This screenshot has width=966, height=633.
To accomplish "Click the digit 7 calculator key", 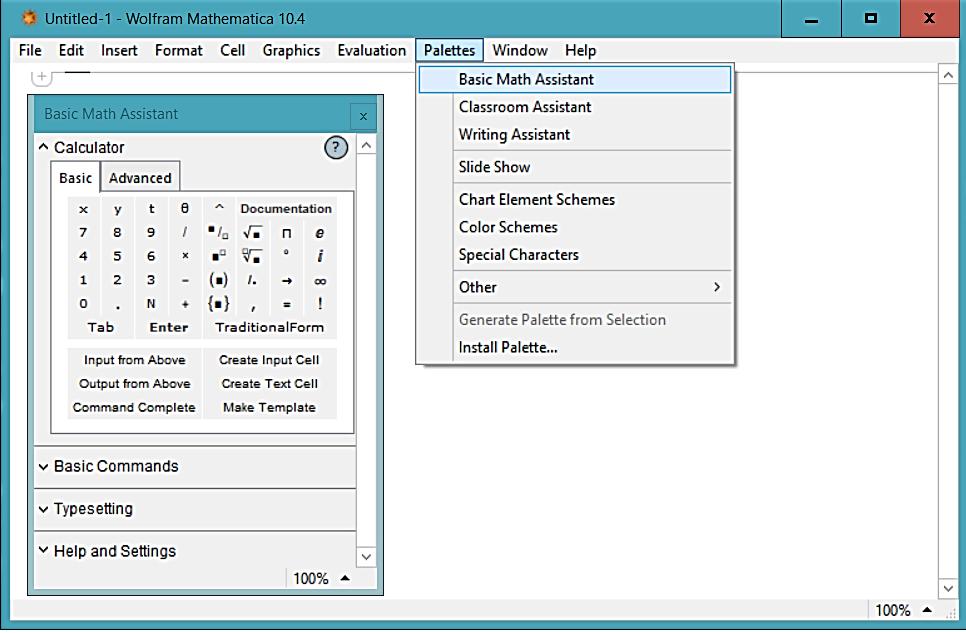I will [83, 232].
